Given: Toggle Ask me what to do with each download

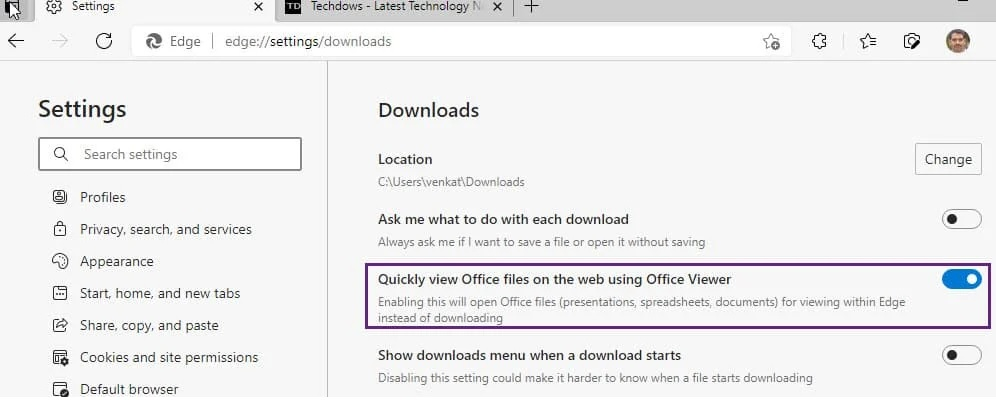Looking at the screenshot, I should click(961, 220).
